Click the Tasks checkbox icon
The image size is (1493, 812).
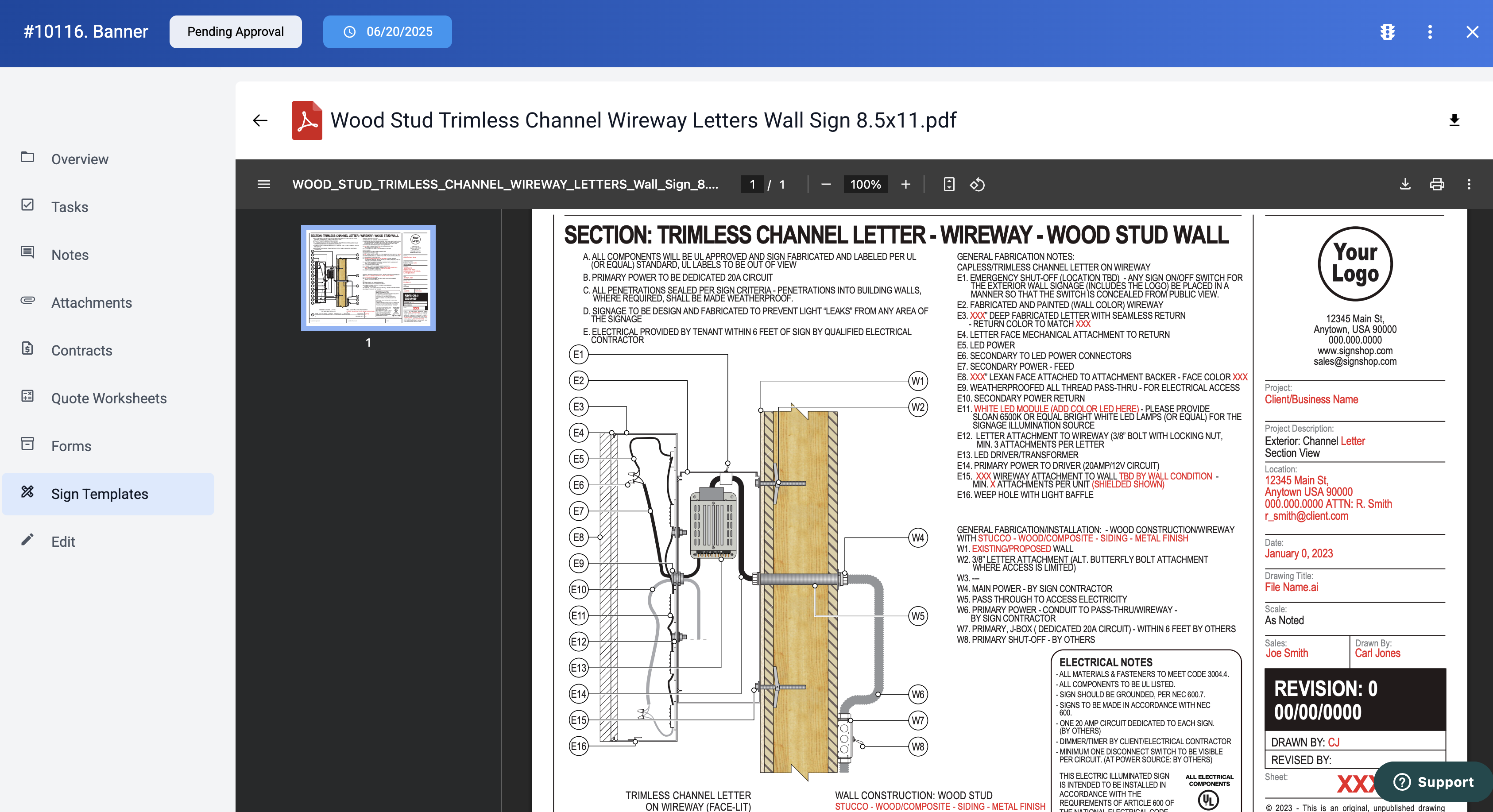coord(27,205)
